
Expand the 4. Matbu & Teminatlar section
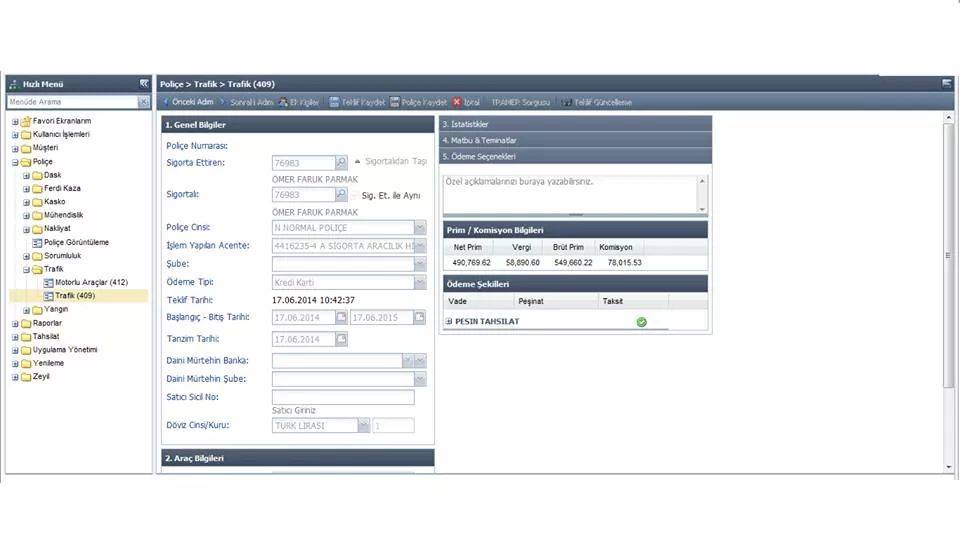[576, 140]
